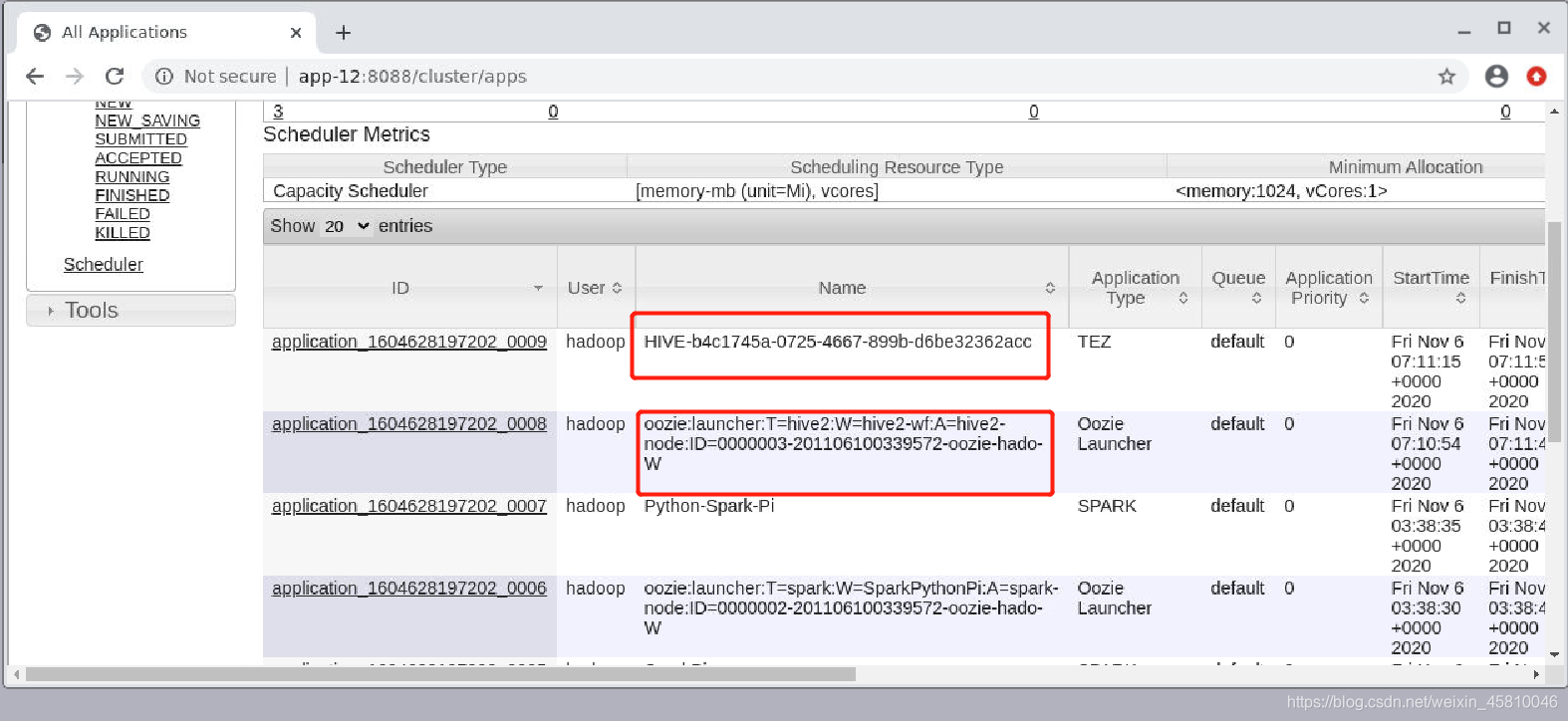Screen dimensions: 1568x721
Task: Open the Not secure site info icon
Action: point(164,77)
